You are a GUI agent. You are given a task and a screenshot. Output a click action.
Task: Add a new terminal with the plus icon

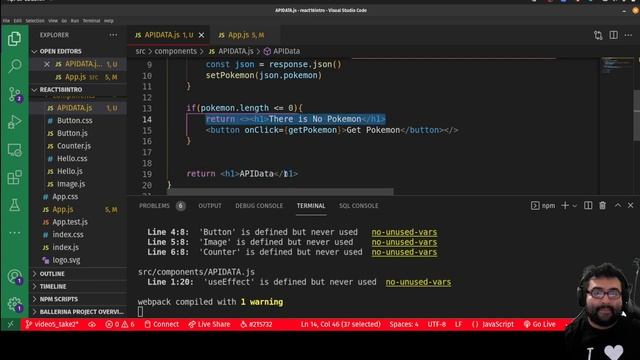[x=565, y=206]
